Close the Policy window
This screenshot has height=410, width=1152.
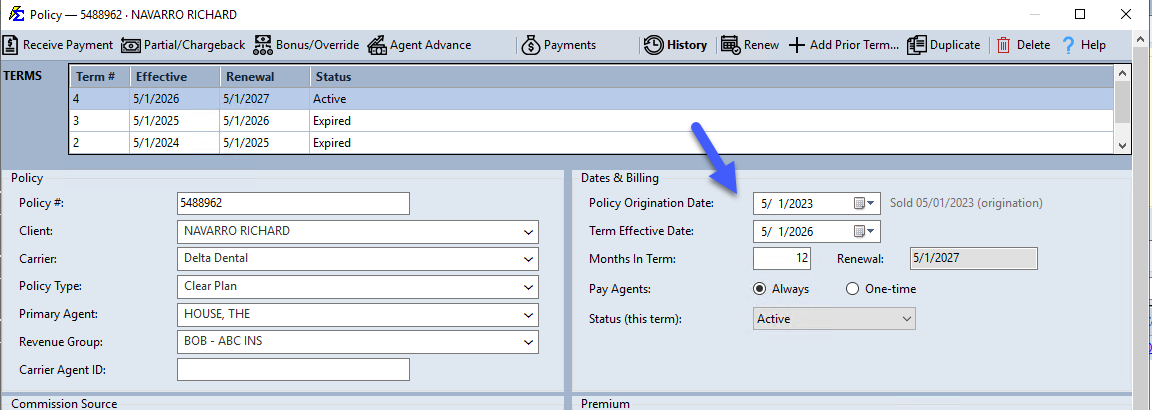coord(1125,14)
